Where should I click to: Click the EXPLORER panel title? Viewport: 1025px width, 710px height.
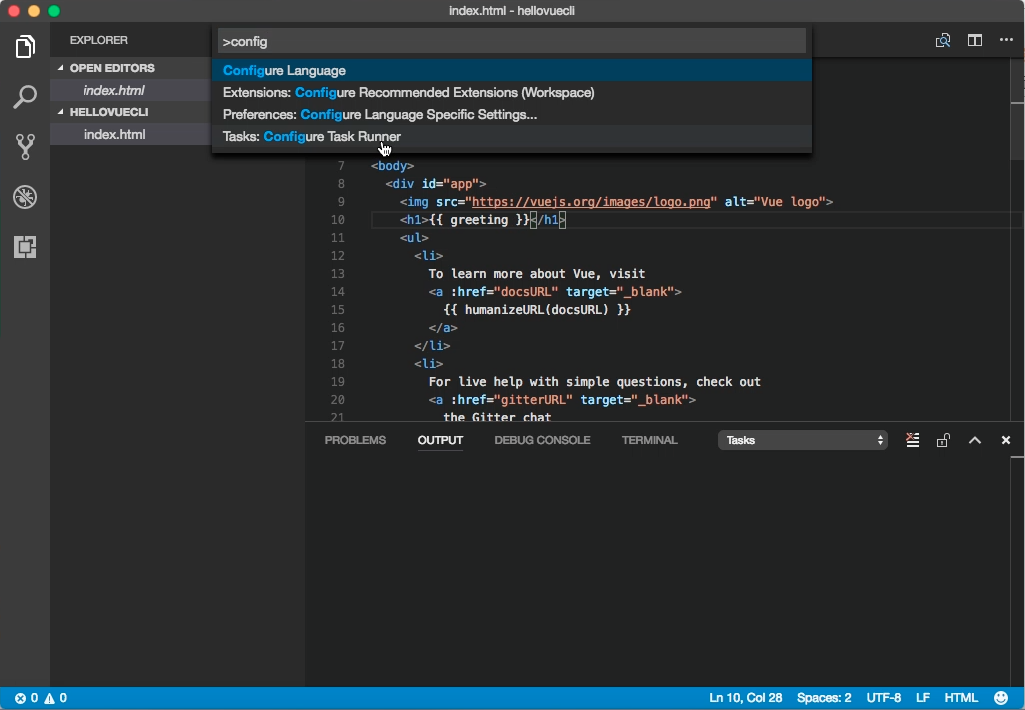99,40
